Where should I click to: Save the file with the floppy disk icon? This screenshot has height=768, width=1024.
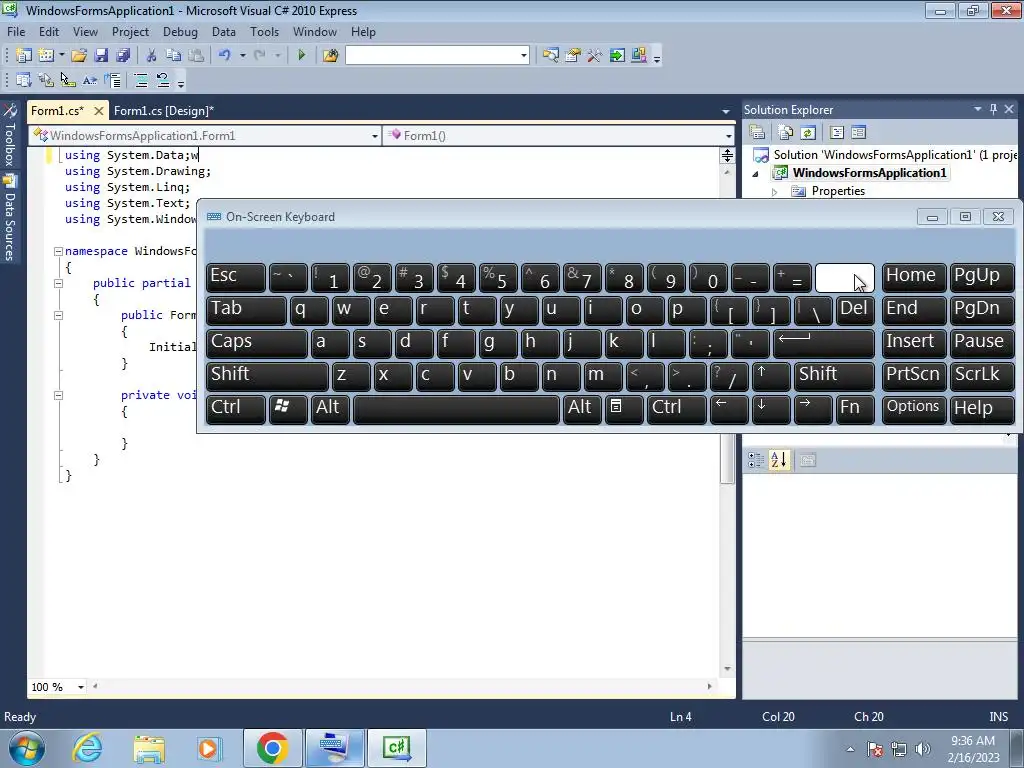tap(101, 56)
